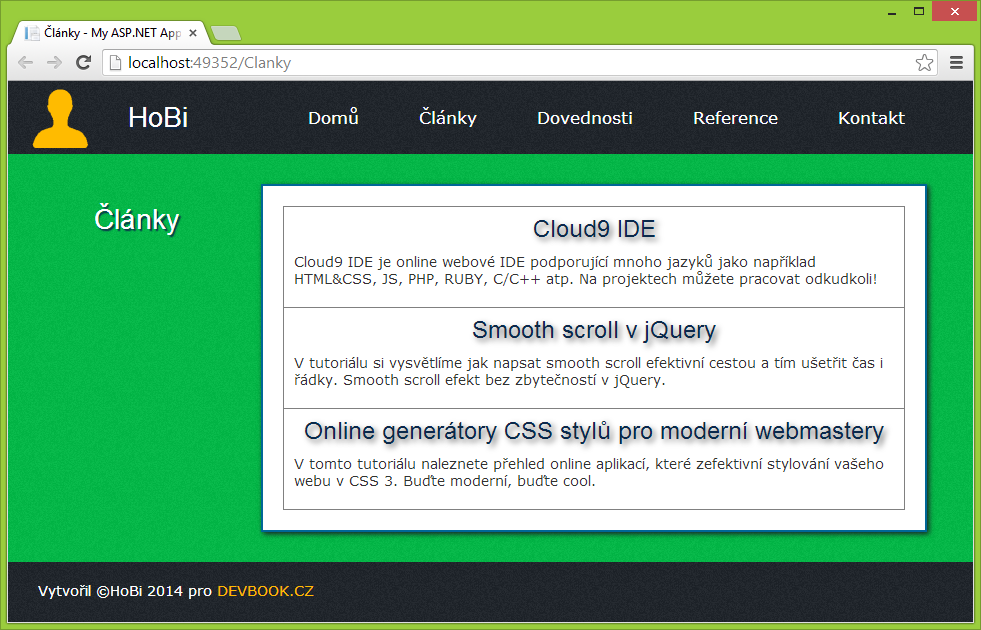Open the Dovednosti section
Image resolution: width=981 pixels, height=630 pixels.
[584, 117]
